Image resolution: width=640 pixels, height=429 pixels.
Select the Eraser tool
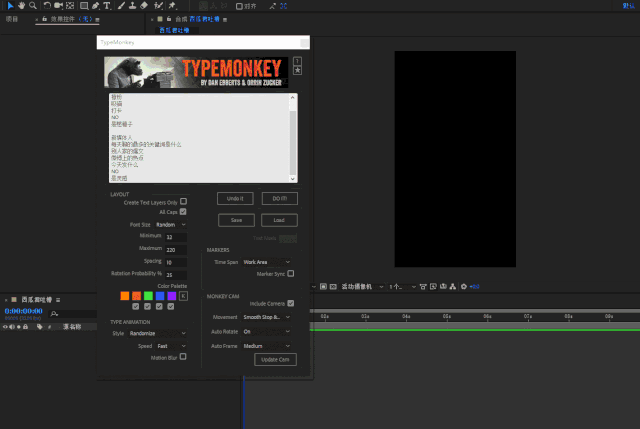pos(144,6)
